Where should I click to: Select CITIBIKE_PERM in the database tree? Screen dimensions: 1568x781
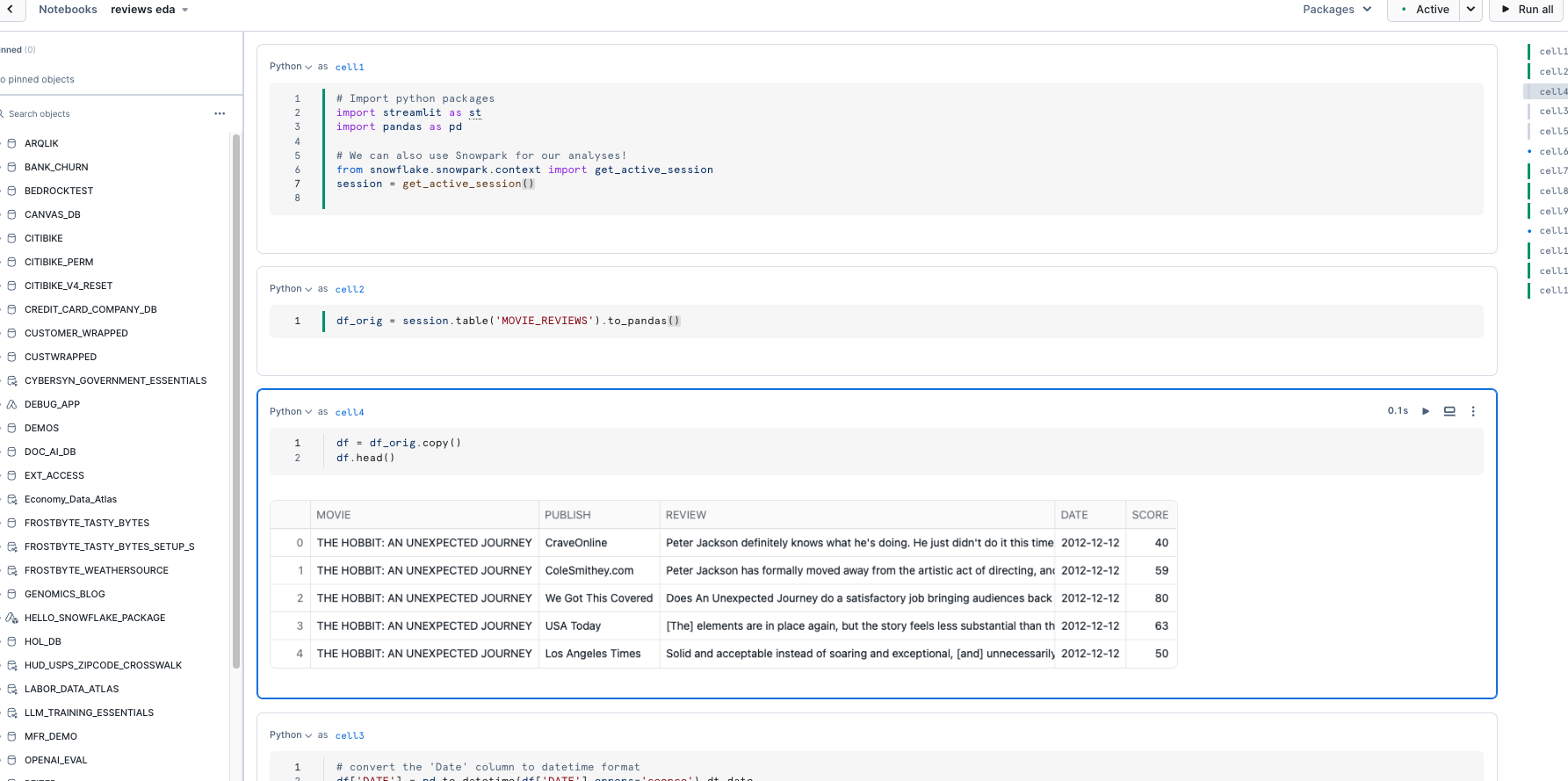click(59, 262)
